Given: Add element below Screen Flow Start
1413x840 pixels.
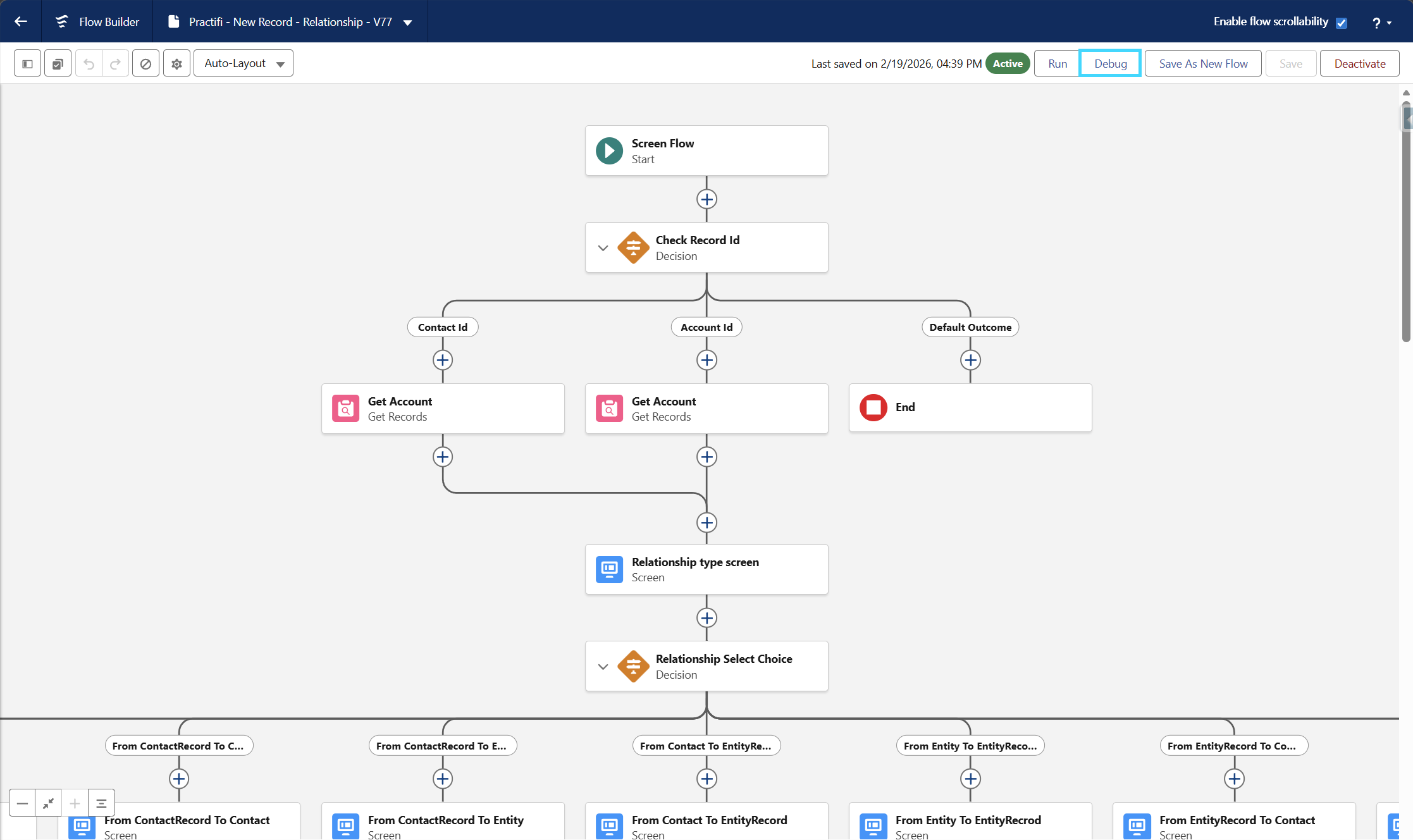Looking at the screenshot, I should click(x=706, y=199).
